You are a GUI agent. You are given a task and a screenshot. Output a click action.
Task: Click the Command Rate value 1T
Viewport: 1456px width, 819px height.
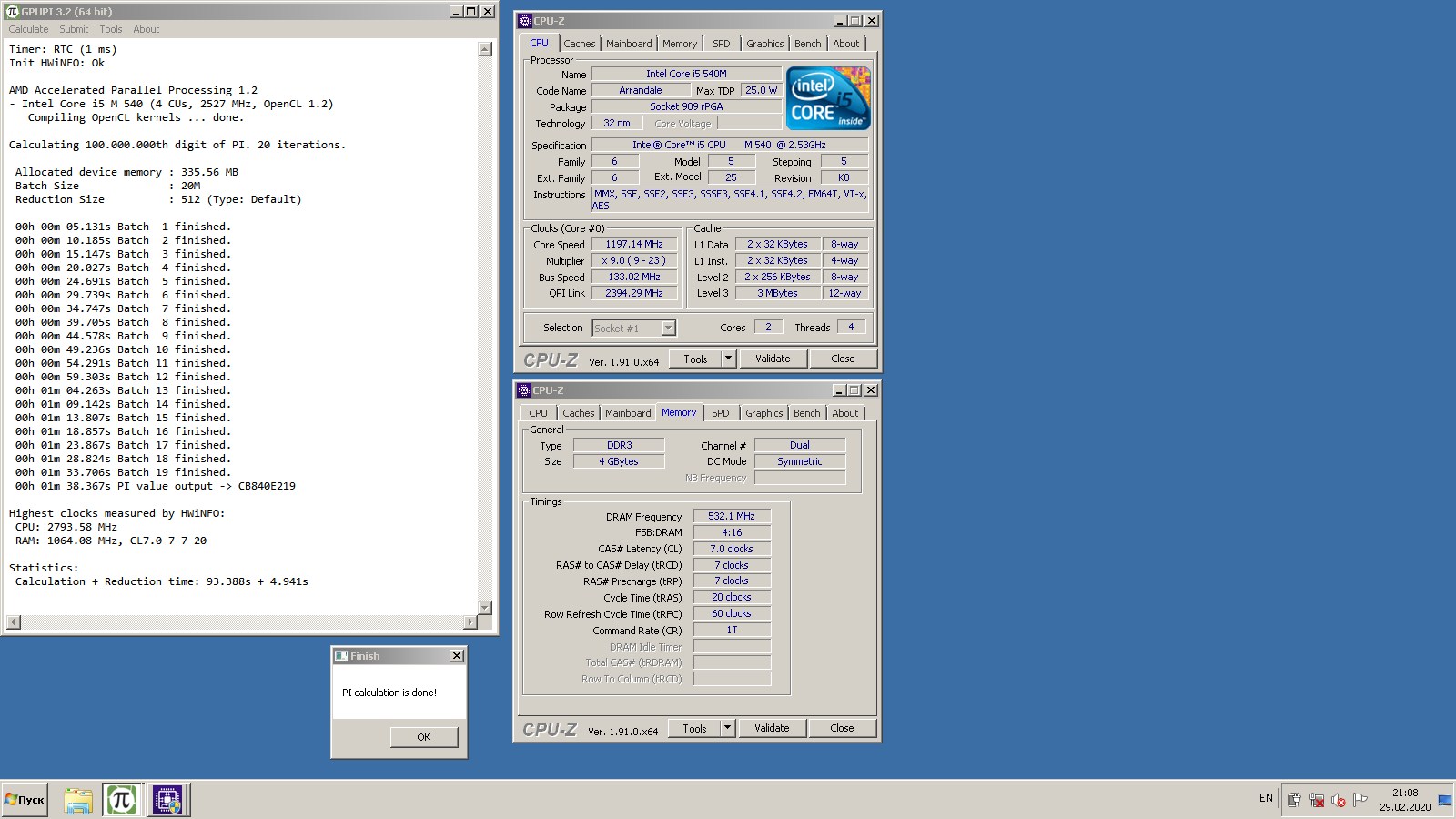pos(732,630)
